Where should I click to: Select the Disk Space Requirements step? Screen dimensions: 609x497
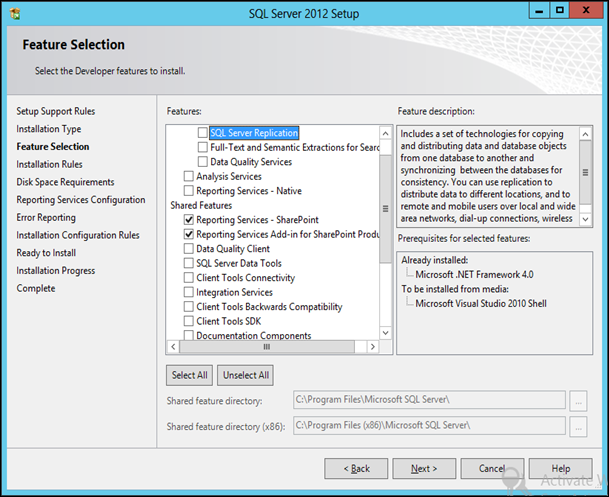point(65,182)
